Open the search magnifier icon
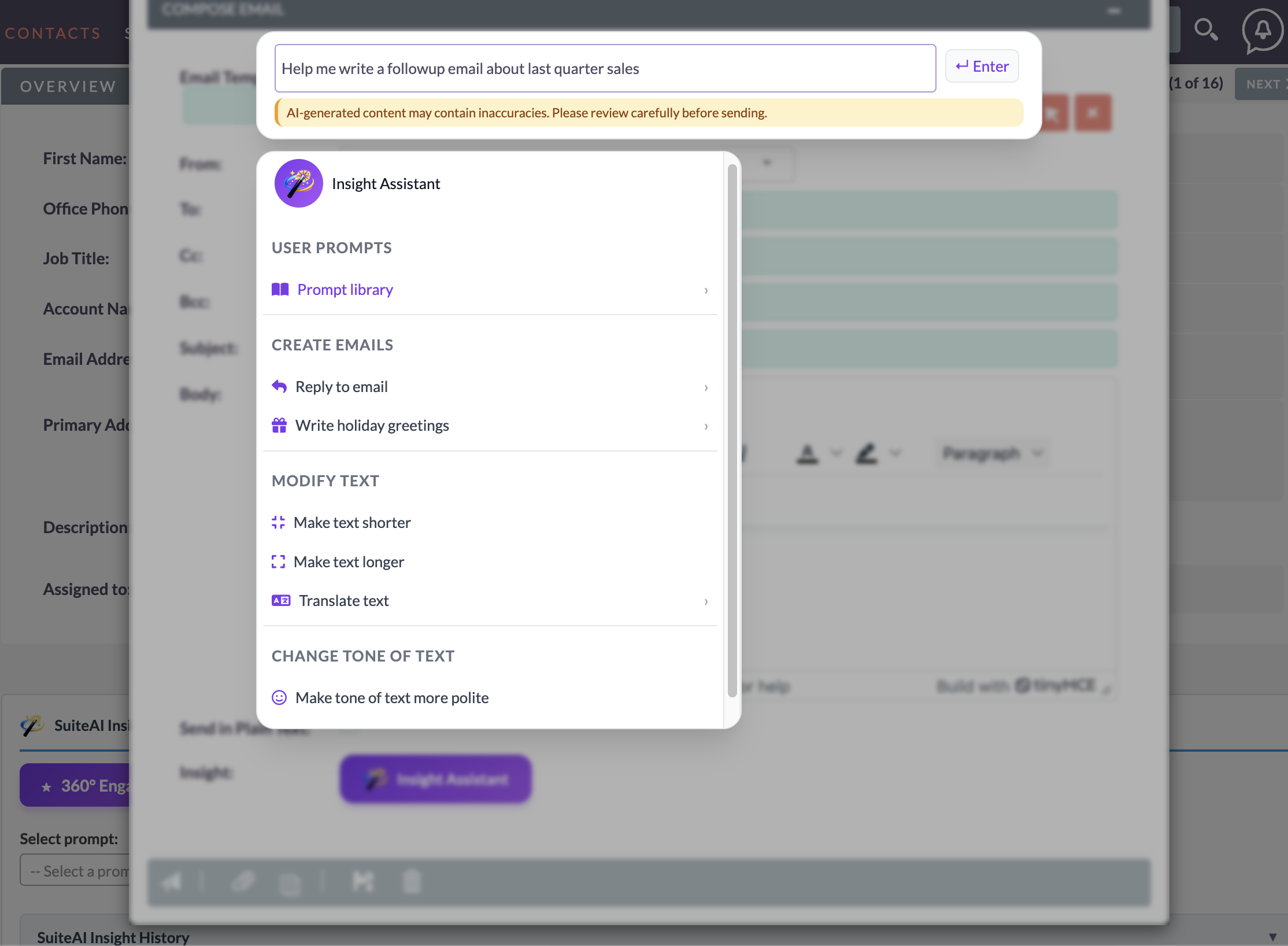This screenshot has width=1288, height=946. click(x=1206, y=29)
